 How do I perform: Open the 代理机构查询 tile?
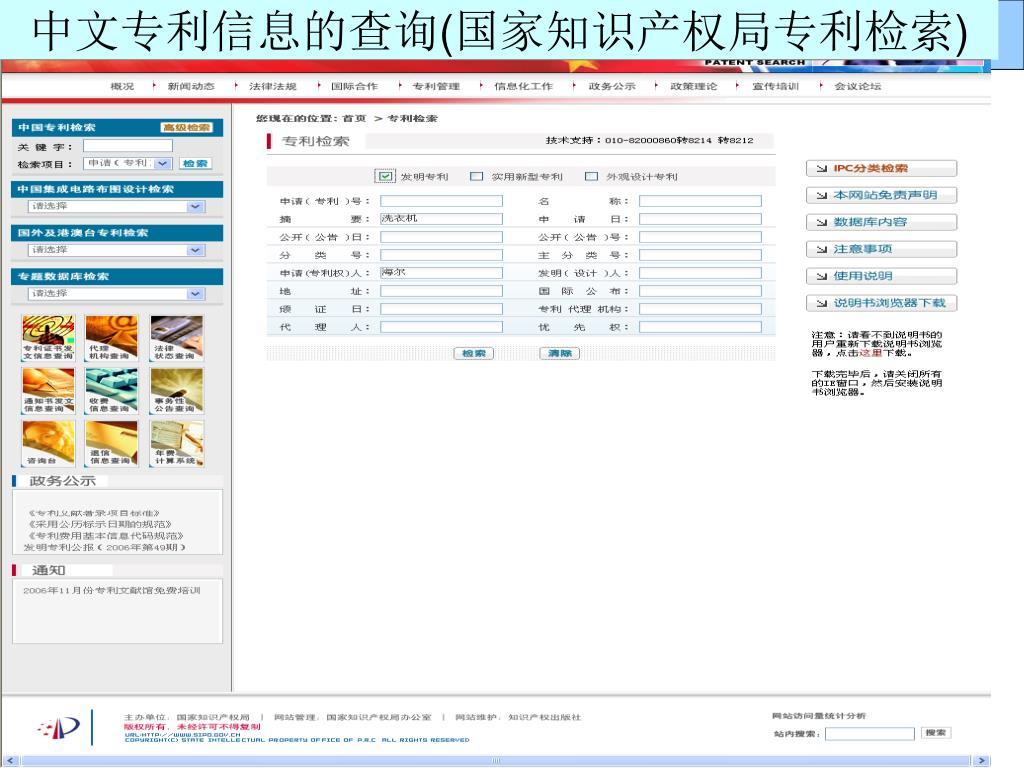click(x=112, y=338)
